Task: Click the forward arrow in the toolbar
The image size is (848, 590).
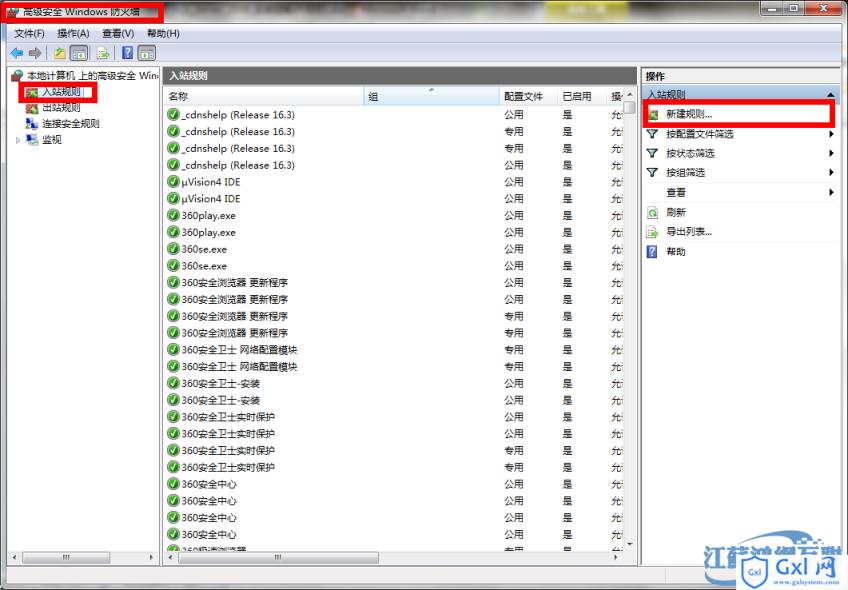Action: 35,53
